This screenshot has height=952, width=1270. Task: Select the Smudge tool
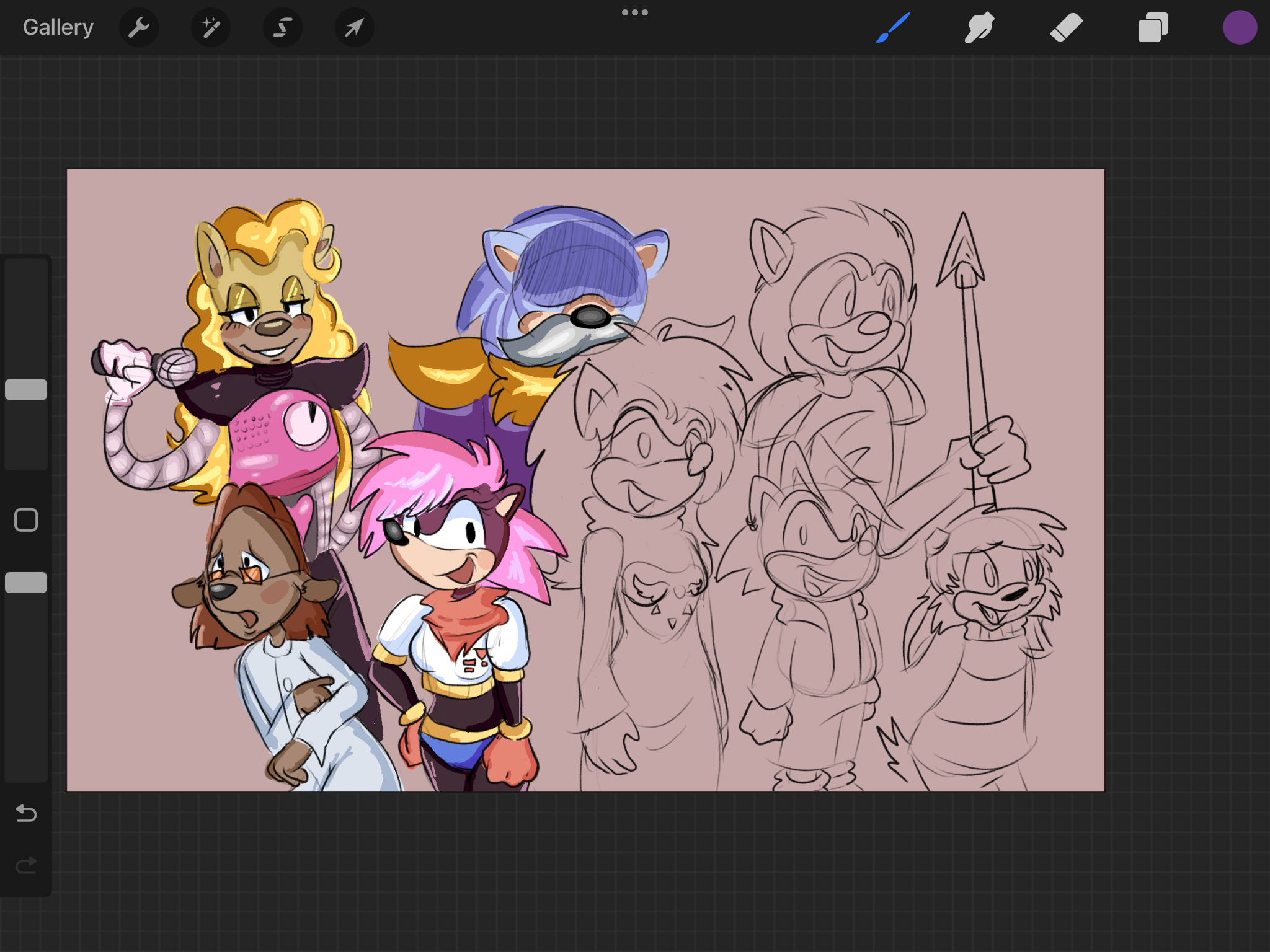point(979,27)
